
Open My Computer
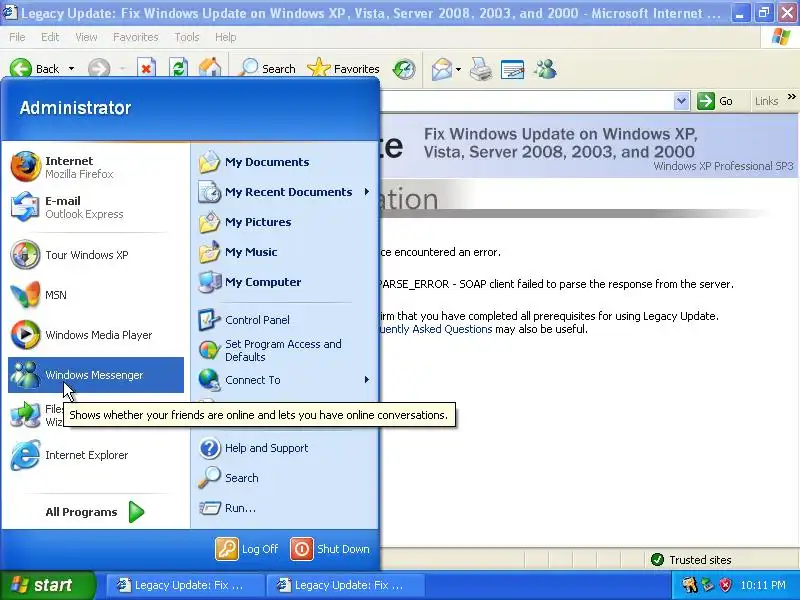(285, 282)
